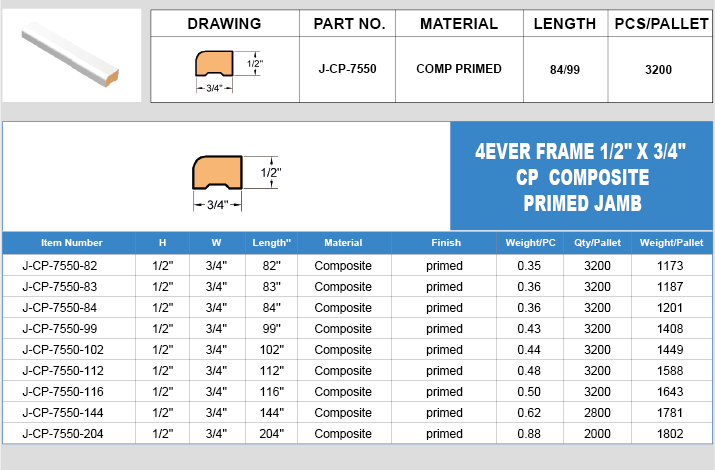Click the 0.88 weight per piece value
The image size is (715, 470).
[x=529, y=434]
